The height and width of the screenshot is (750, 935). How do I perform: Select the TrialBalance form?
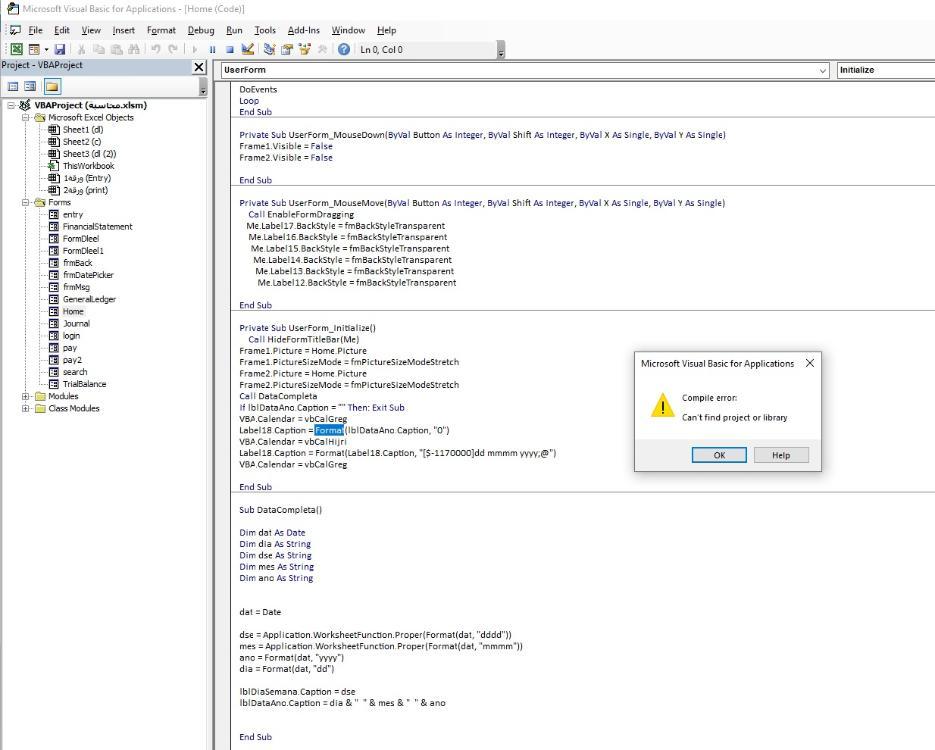click(x=85, y=384)
